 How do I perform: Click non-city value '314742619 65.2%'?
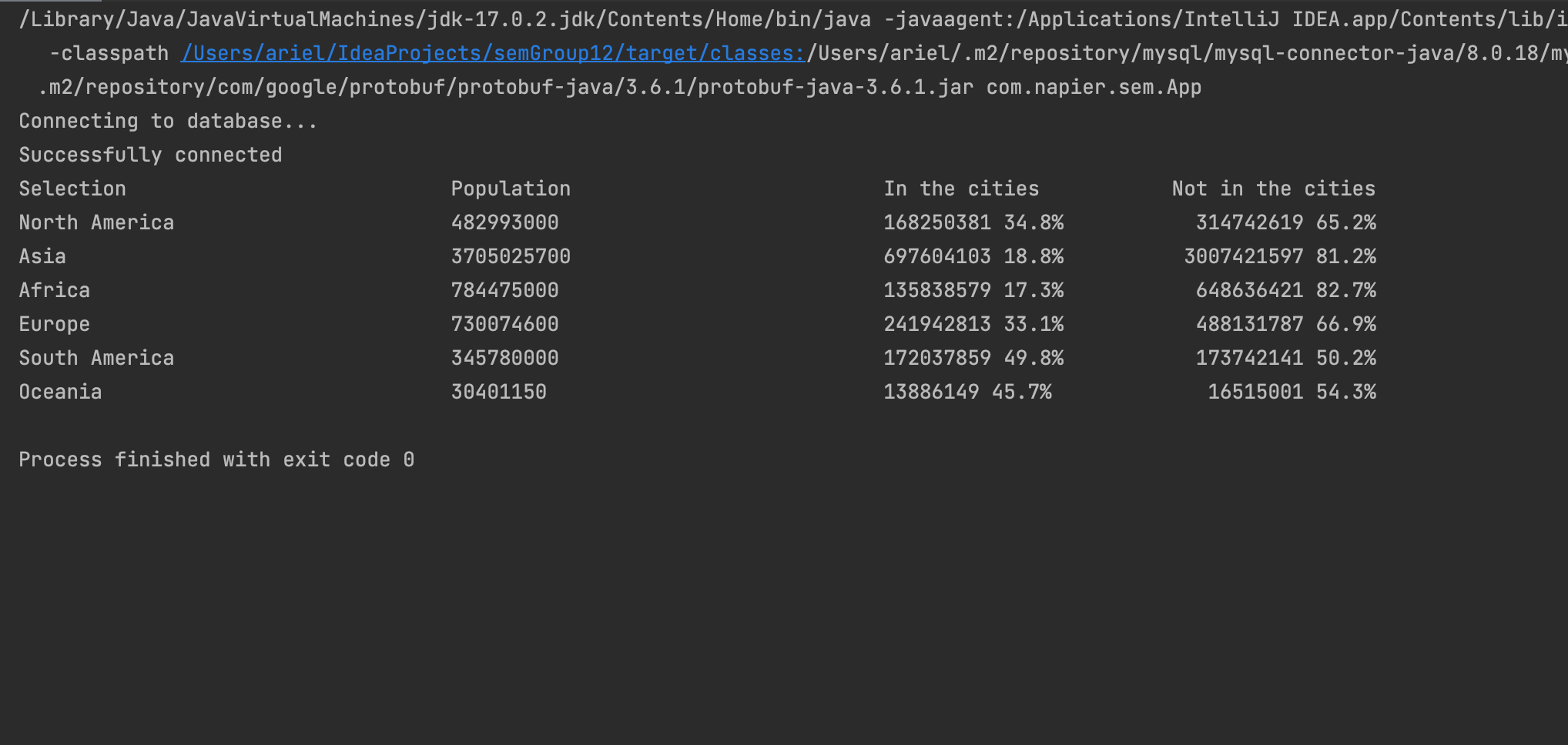1285,222
